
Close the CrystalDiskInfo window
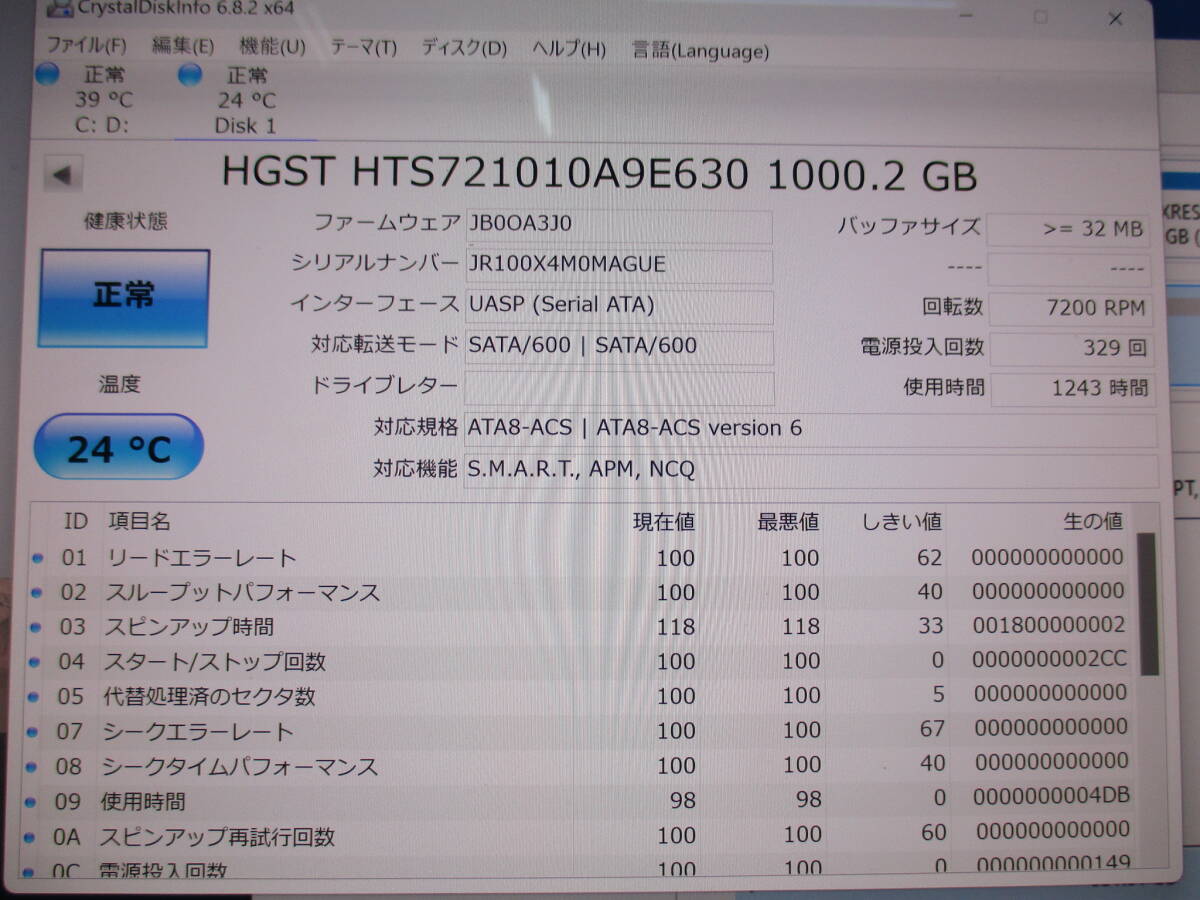click(x=1116, y=19)
